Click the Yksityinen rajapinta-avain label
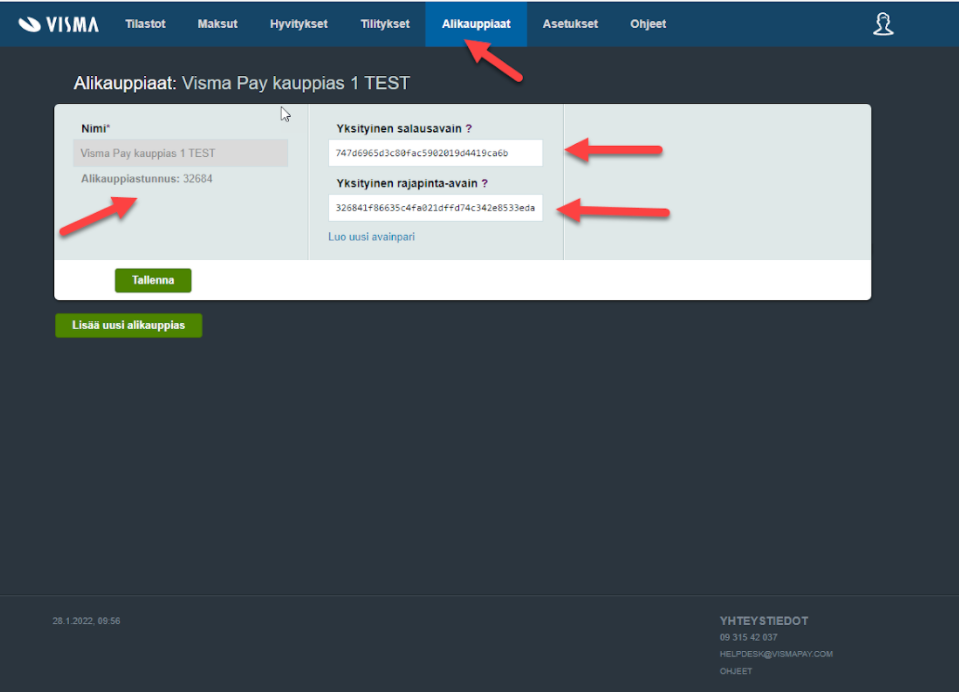 (x=407, y=183)
